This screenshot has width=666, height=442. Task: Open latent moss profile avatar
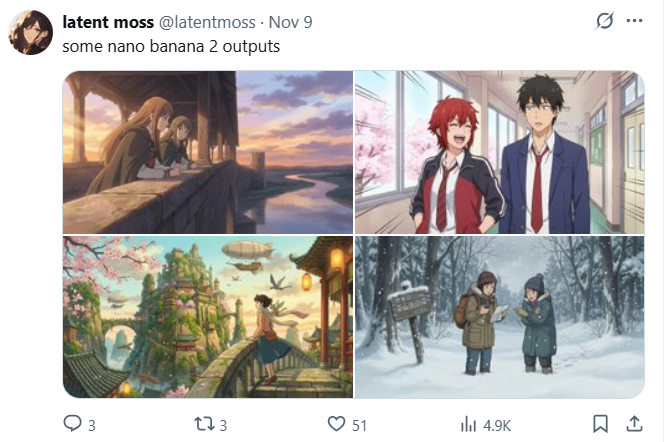31,33
